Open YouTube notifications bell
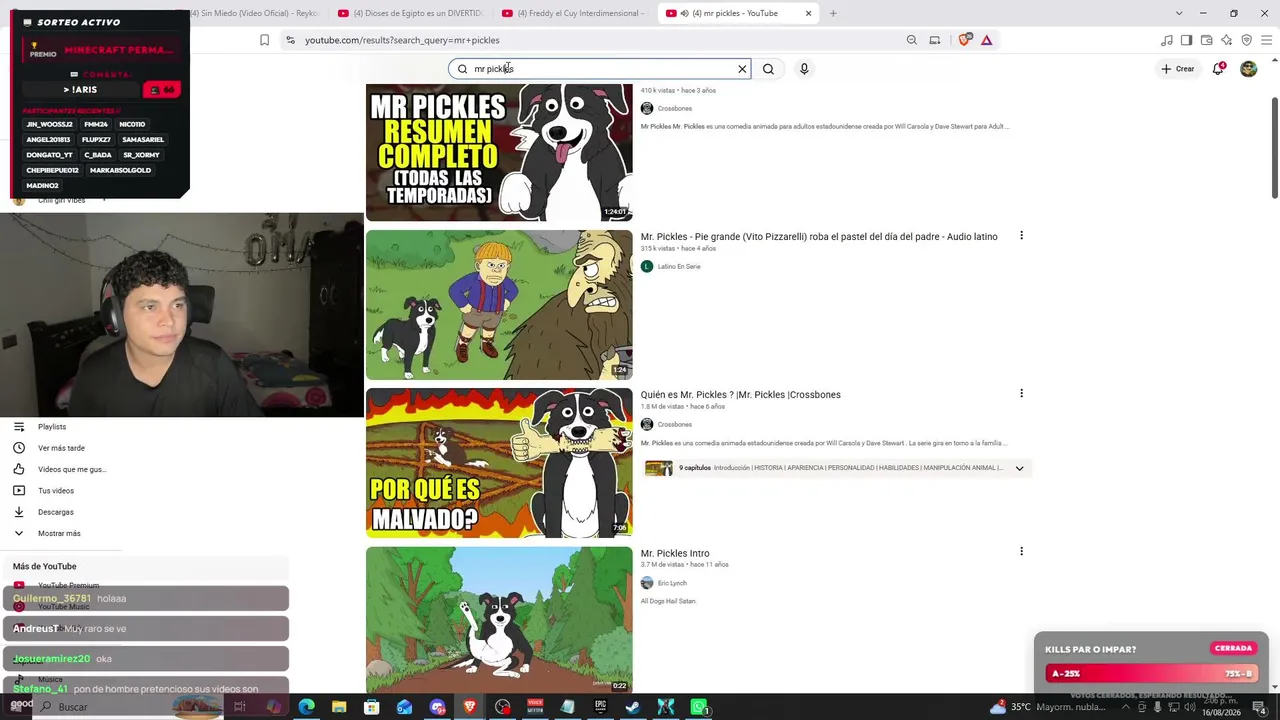The height and width of the screenshot is (720, 1280). (x=1218, y=69)
